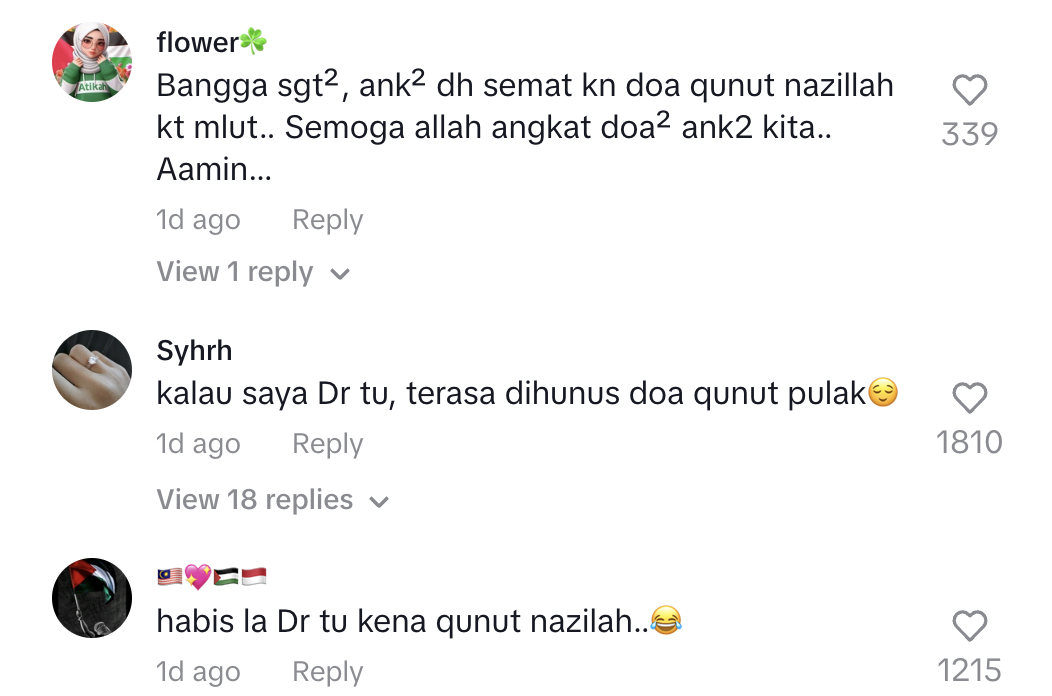The image size is (1052, 696).
Task: Open the Palestine flag avatar profile
Action: tap(92, 597)
